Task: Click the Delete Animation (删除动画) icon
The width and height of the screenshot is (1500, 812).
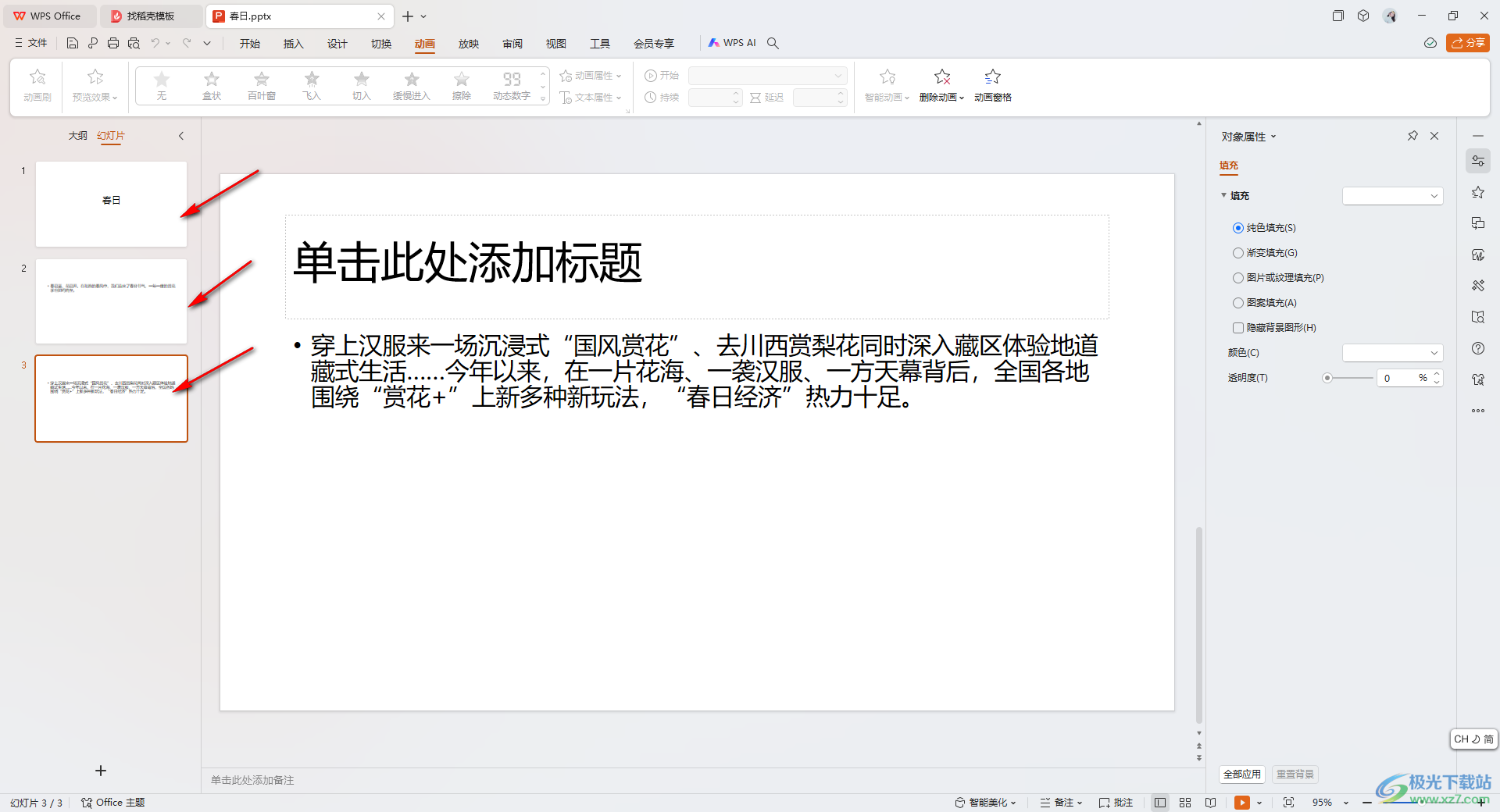Action: click(x=941, y=77)
